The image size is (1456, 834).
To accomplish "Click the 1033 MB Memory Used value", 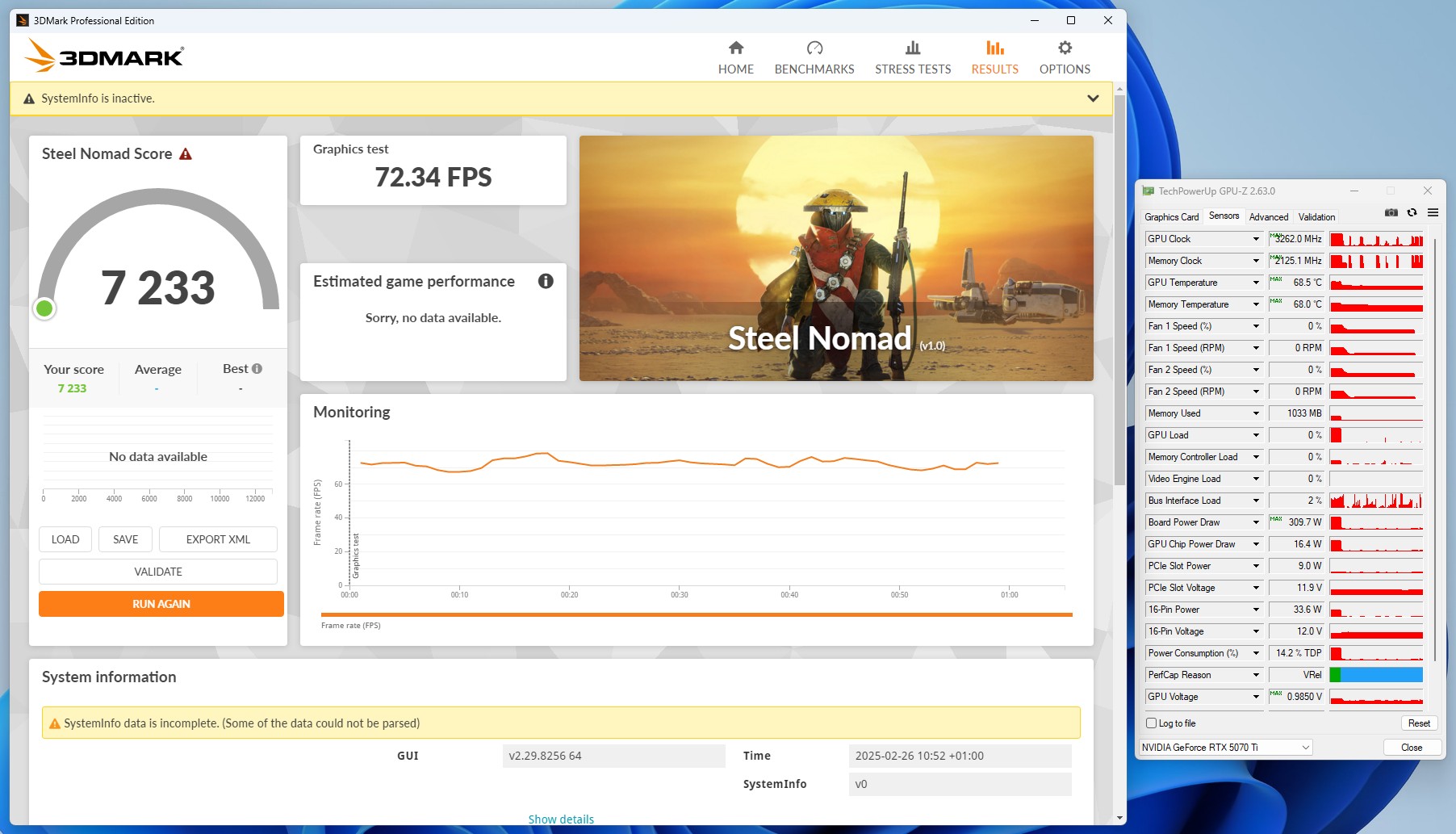I will 1296,413.
